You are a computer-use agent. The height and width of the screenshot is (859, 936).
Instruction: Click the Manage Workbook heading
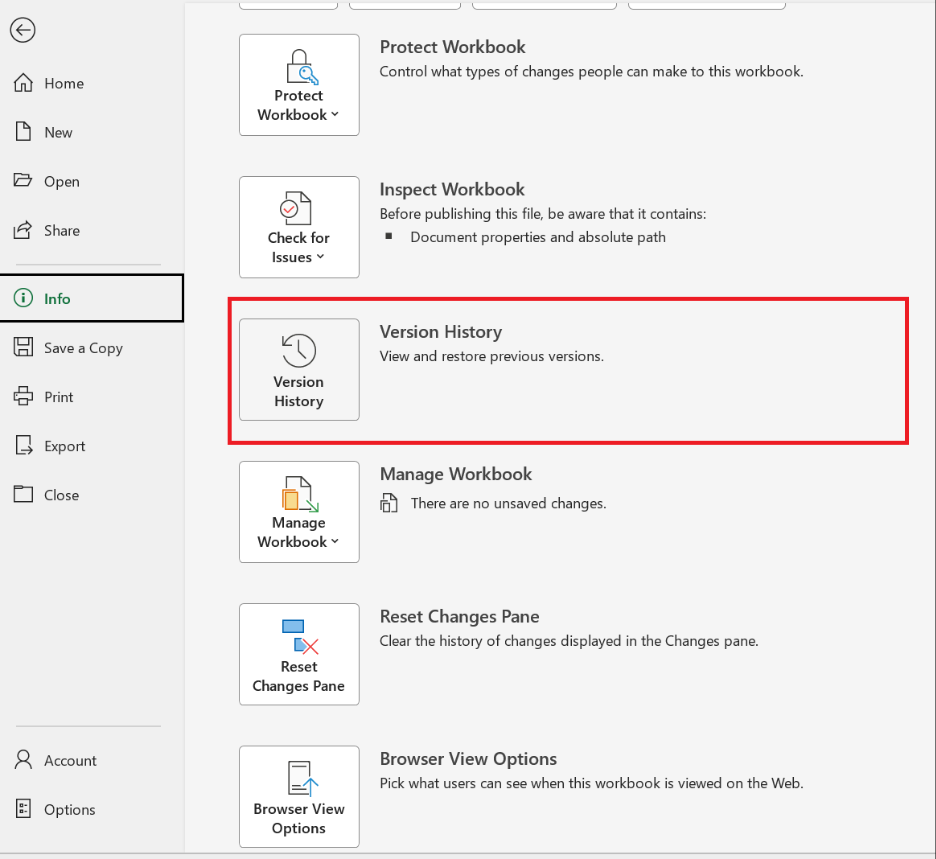pos(455,474)
